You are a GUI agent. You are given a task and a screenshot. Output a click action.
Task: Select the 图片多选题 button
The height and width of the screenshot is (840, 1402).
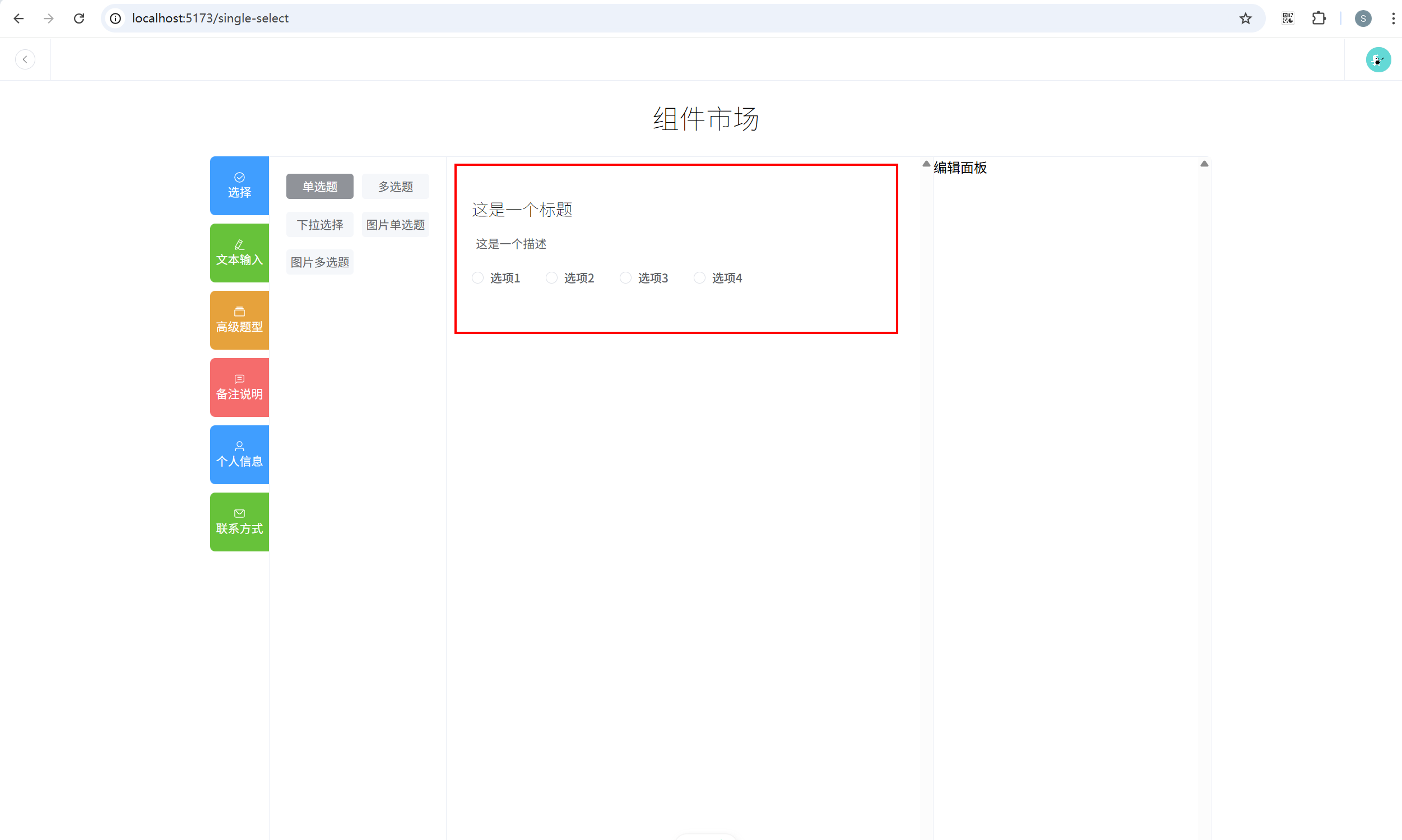320,262
